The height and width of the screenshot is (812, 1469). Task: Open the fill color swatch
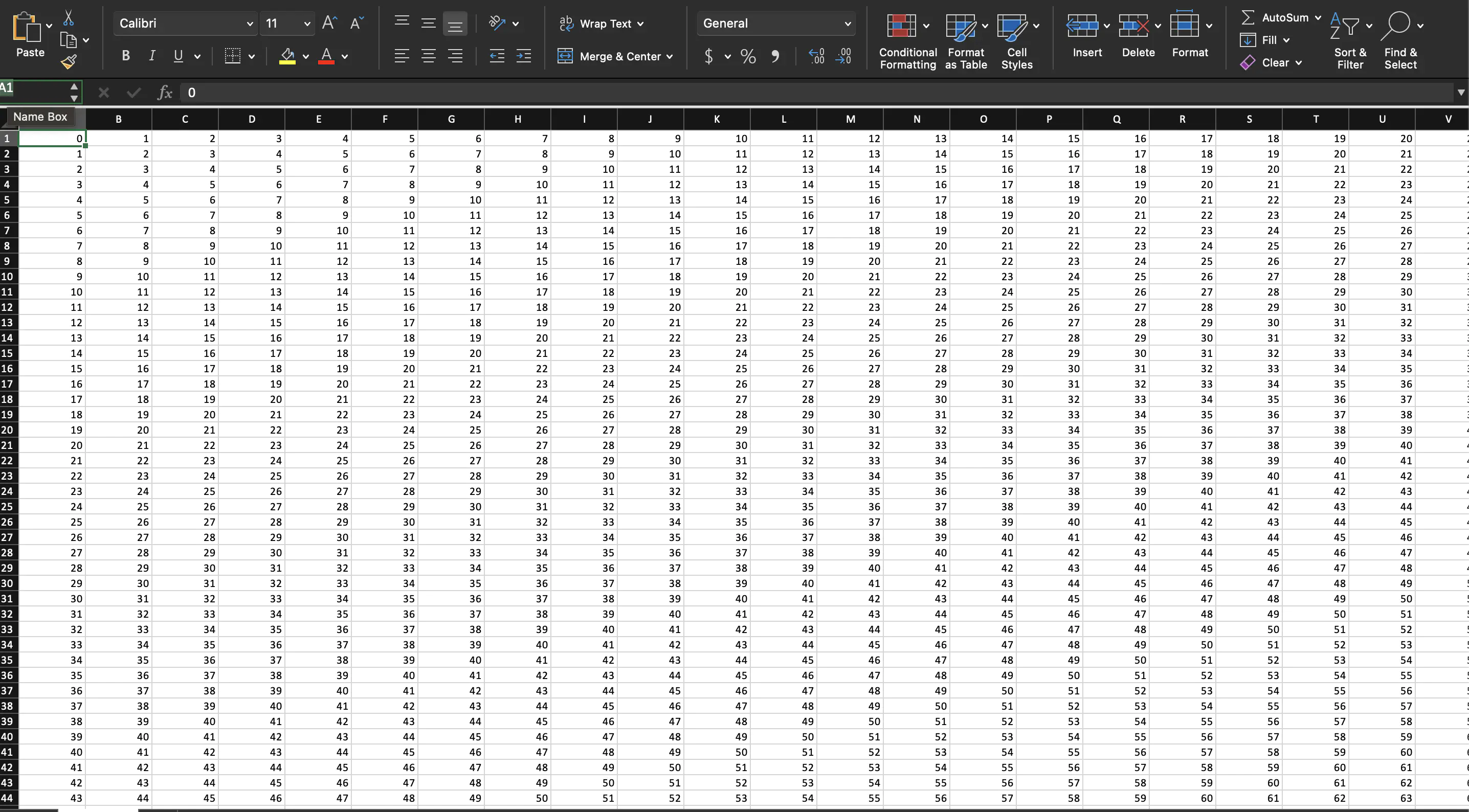coord(288,56)
